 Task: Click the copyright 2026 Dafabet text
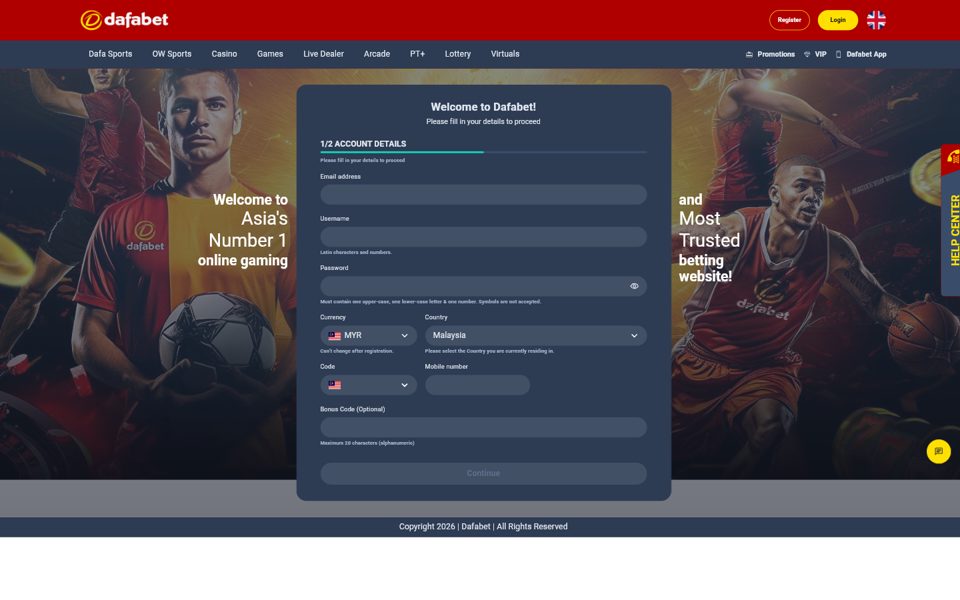click(483, 527)
